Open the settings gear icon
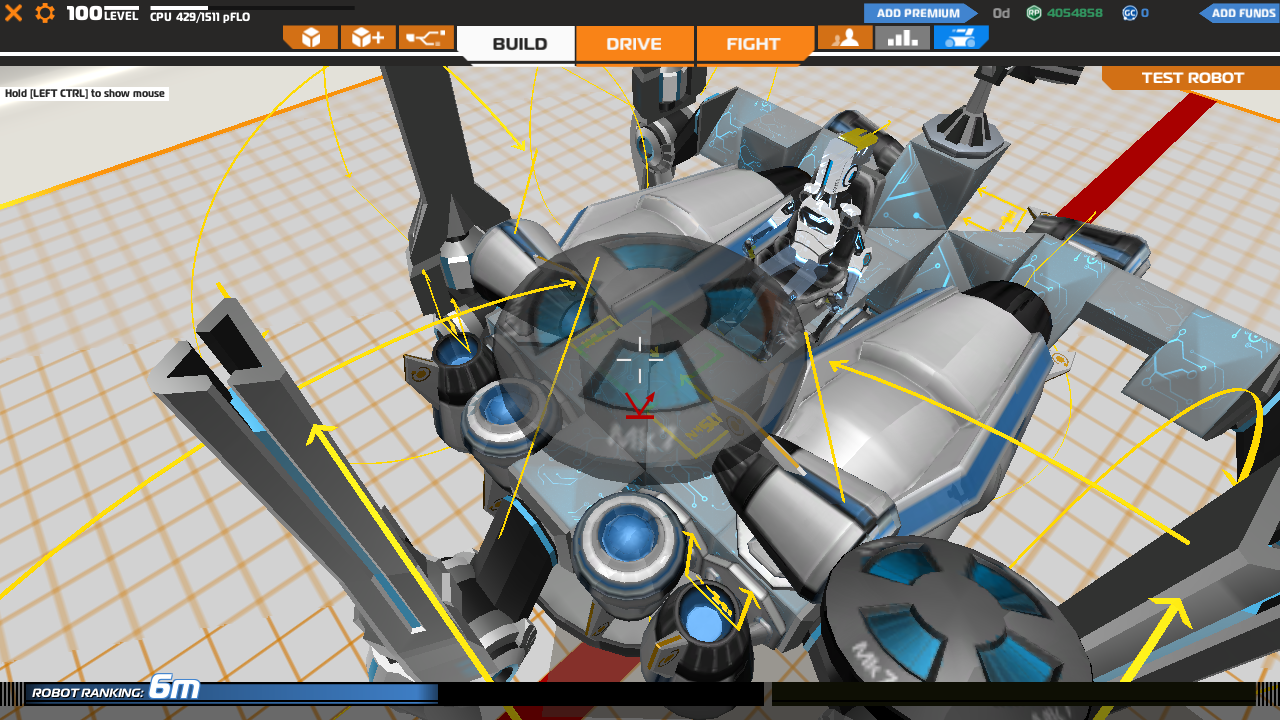This screenshot has width=1280, height=720. tap(45, 13)
